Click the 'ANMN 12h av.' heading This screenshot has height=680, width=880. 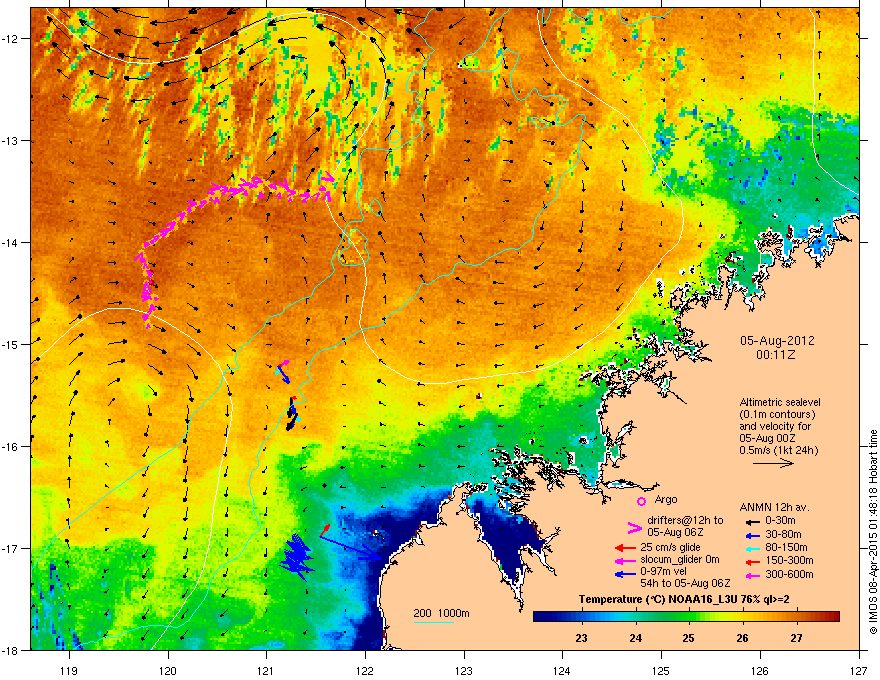[774, 507]
